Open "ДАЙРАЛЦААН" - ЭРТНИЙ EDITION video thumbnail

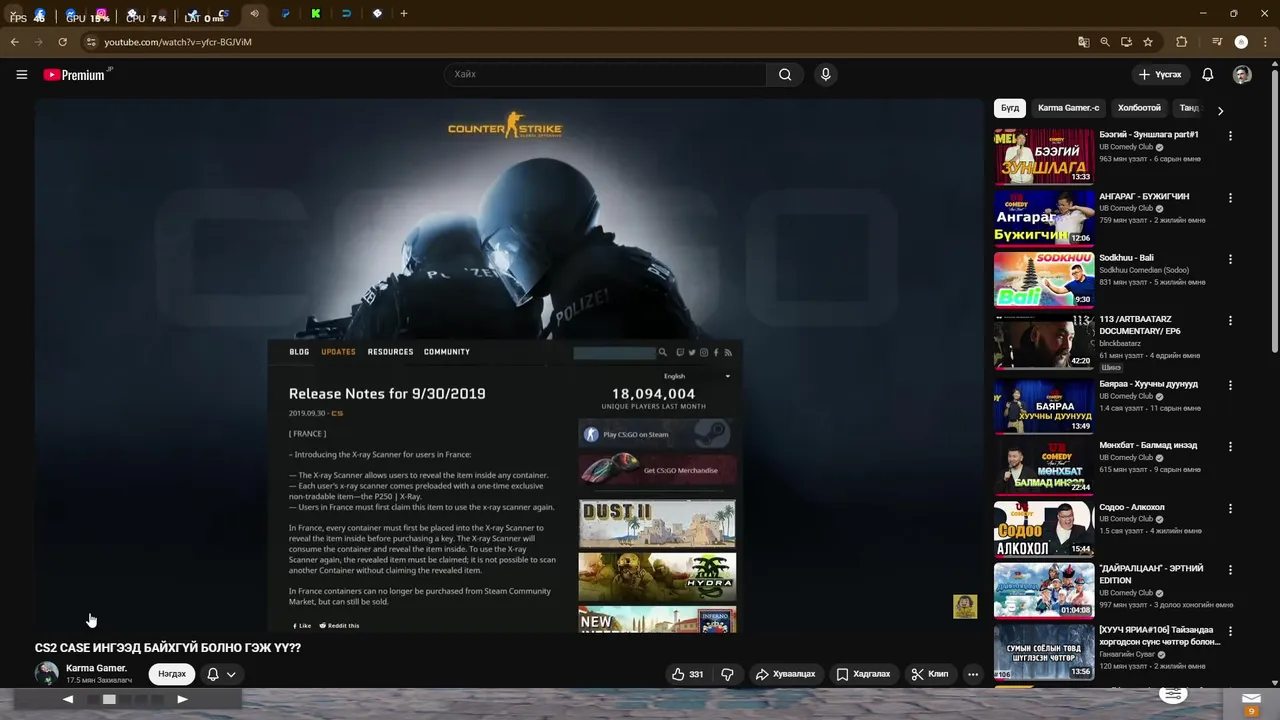coord(1044,590)
